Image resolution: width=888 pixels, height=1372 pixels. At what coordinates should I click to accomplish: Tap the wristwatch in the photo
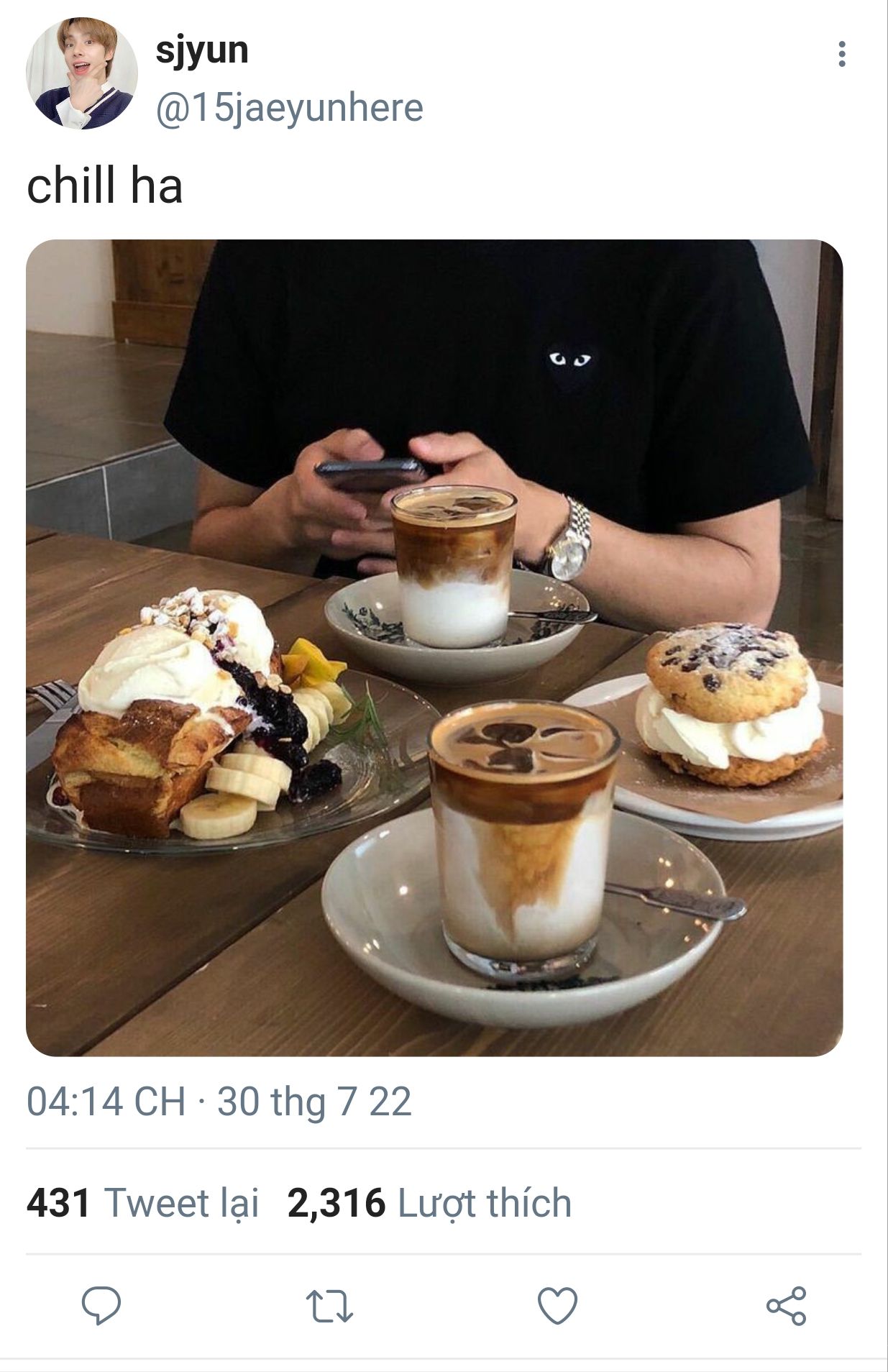(x=568, y=541)
